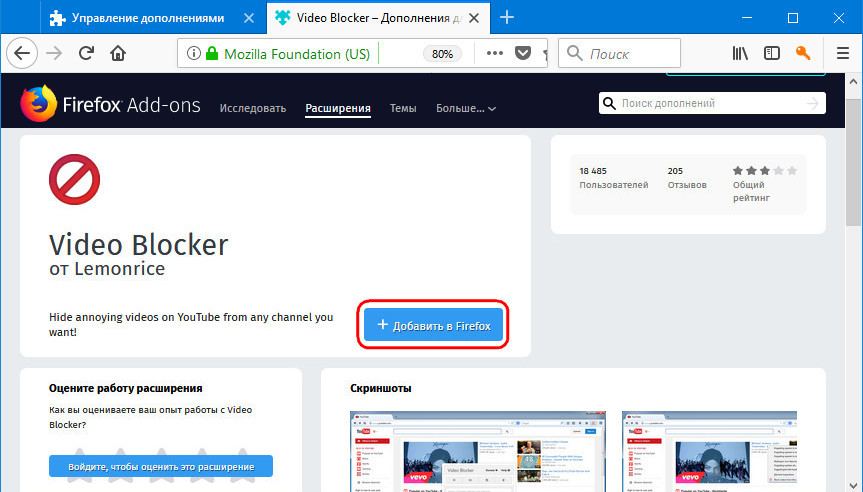Reload the current page
The image size is (863, 492).
point(86,53)
